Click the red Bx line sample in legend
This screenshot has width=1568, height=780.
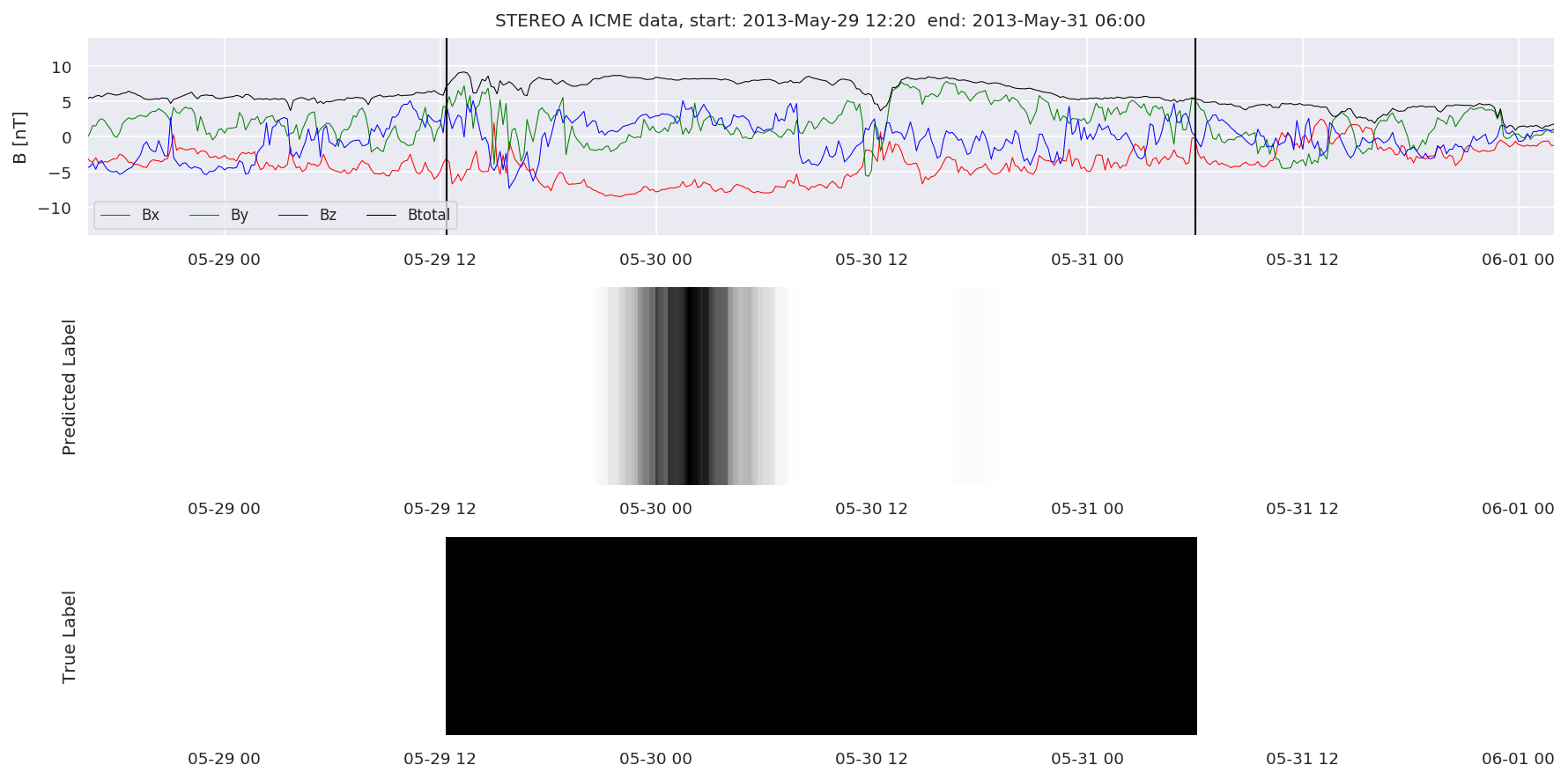115,216
